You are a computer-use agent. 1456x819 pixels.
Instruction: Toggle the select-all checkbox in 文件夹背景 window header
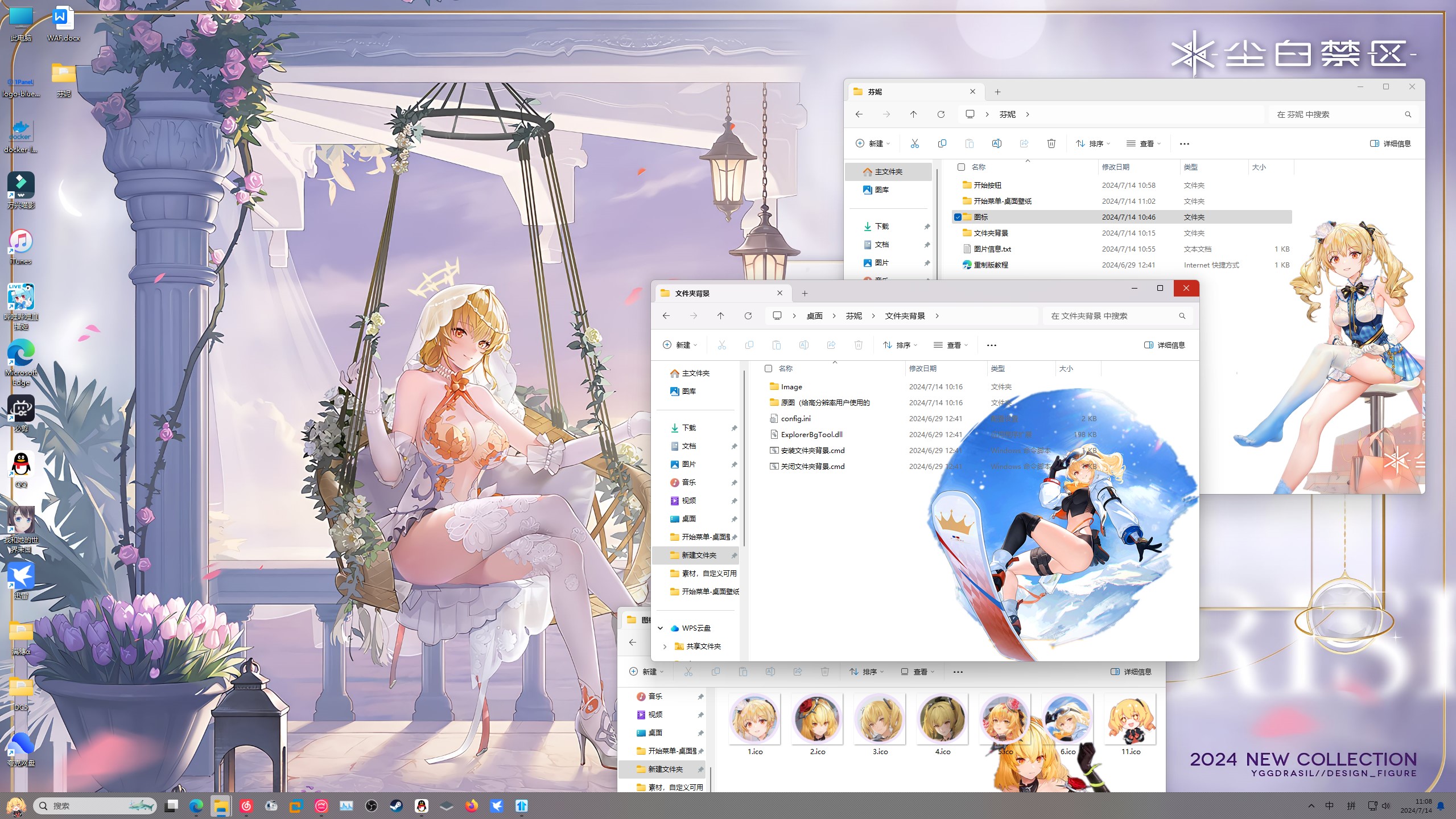pyautogui.click(x=768, y=368)
